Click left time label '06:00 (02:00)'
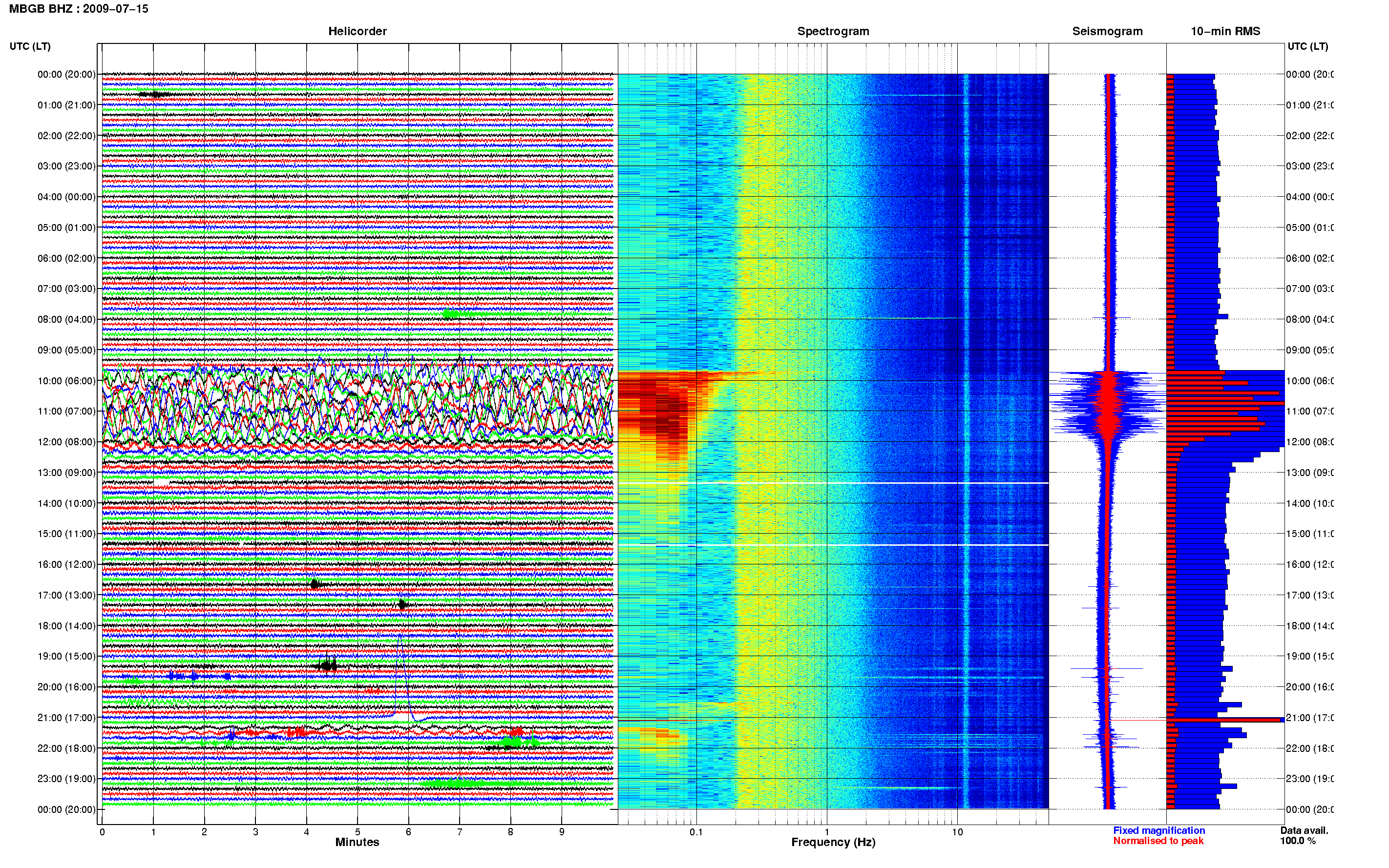This screenshot has height=868, width=1389. (66, 258)
